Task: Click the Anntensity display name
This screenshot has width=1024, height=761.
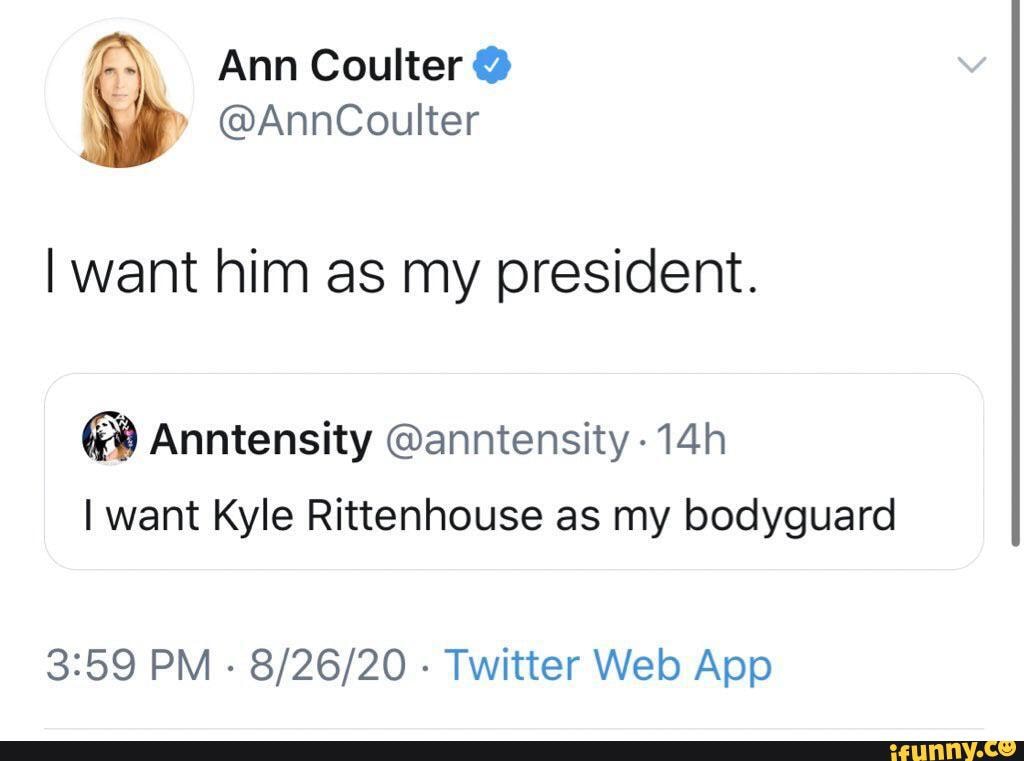Action: click(x=260, y=437)
